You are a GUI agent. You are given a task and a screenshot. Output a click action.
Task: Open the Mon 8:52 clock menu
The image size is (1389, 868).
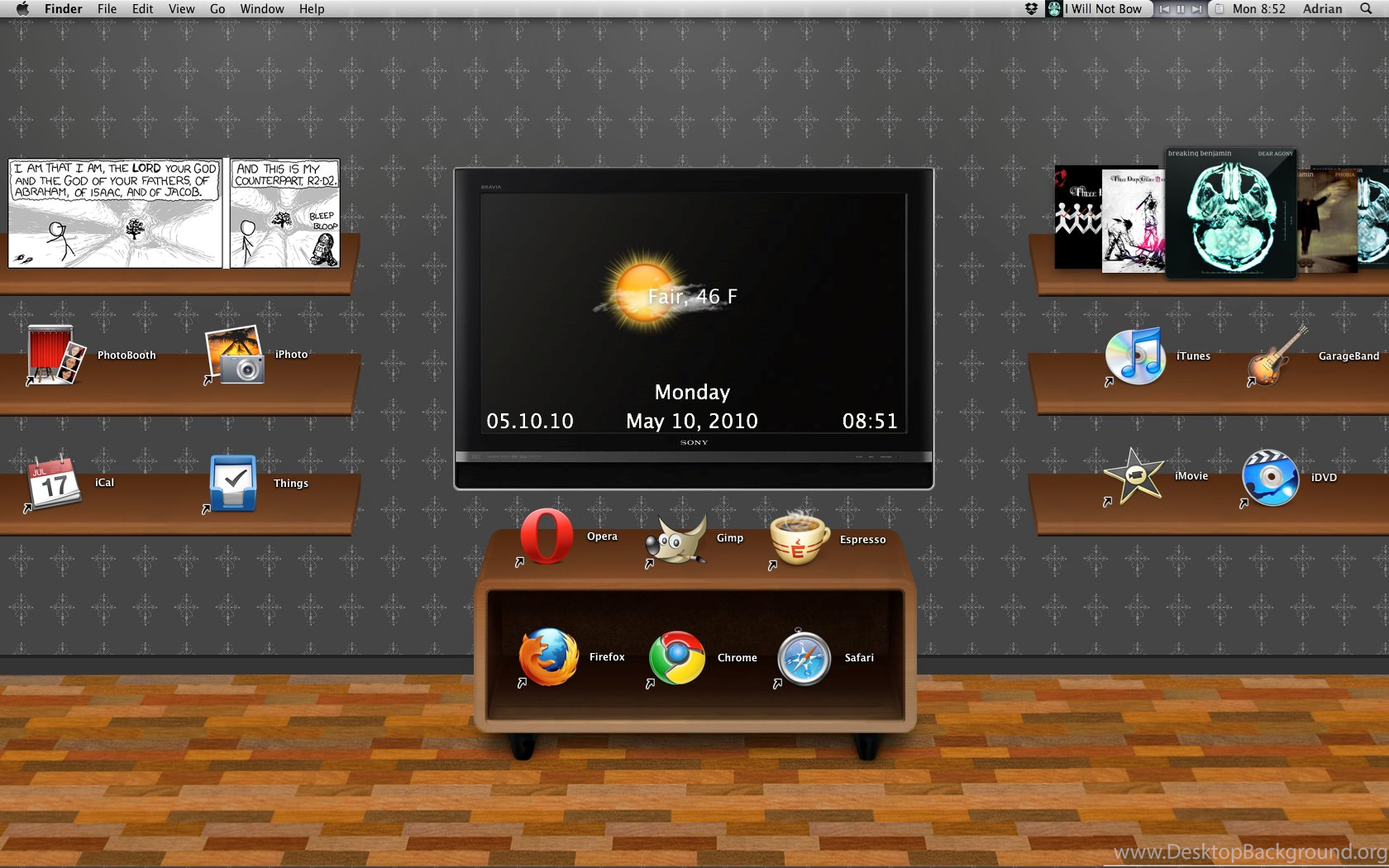(1258, 9)
